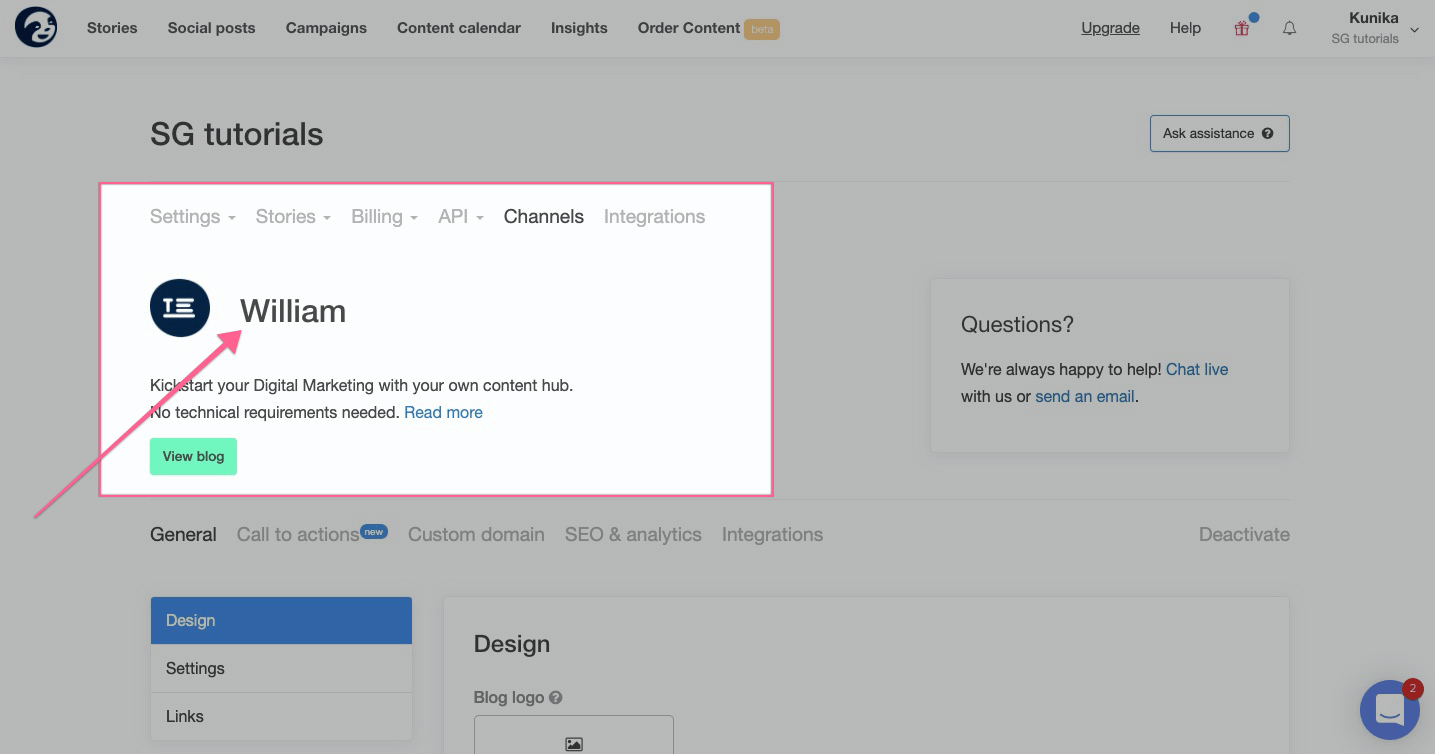Expand the API dropdown tab

461,217
